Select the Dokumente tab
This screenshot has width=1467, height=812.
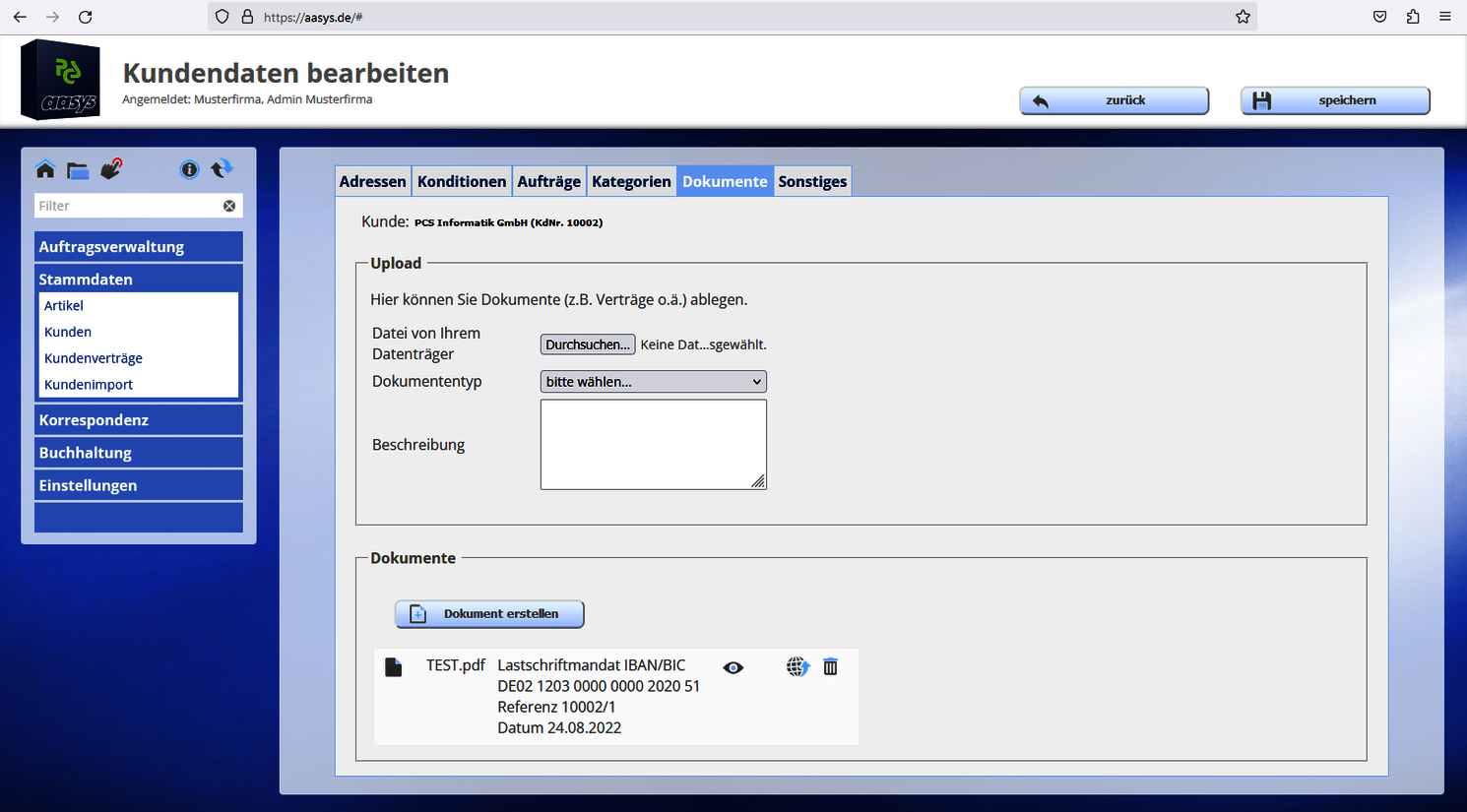click(x=725, y=181)
